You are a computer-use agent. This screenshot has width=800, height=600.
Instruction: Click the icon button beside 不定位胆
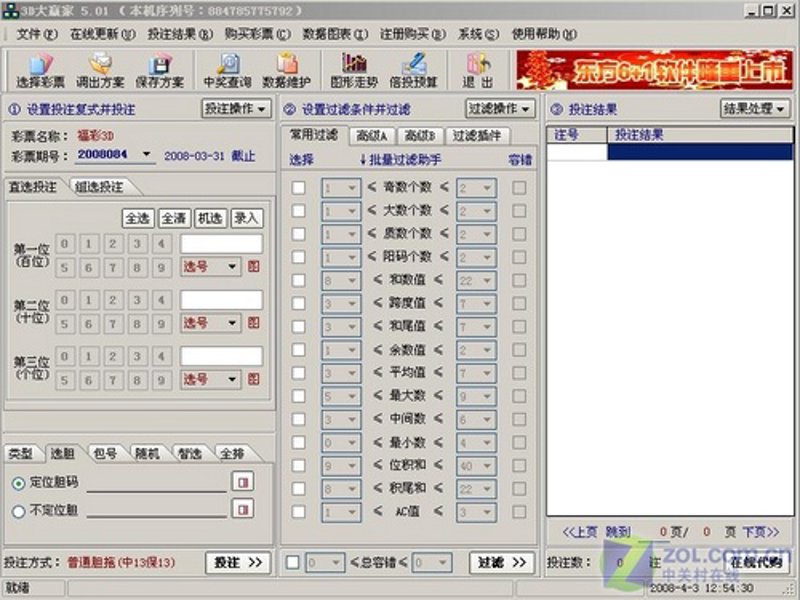click(x=243, y=509)
